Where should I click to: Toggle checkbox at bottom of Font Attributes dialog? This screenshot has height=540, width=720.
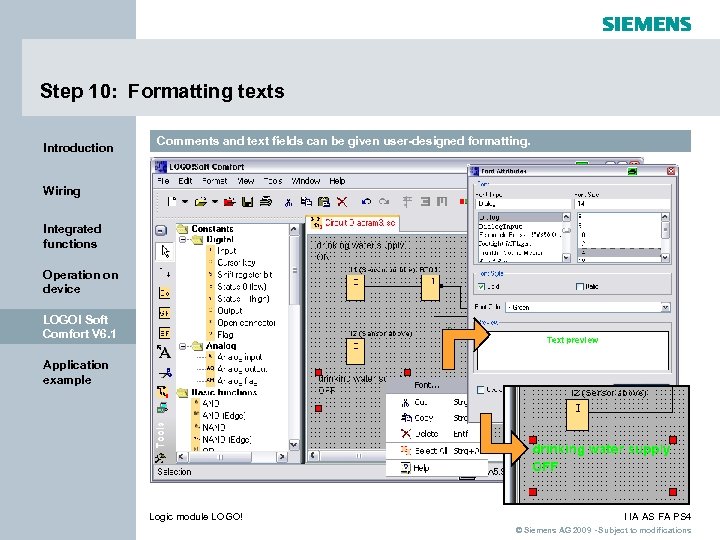point(480,390)
